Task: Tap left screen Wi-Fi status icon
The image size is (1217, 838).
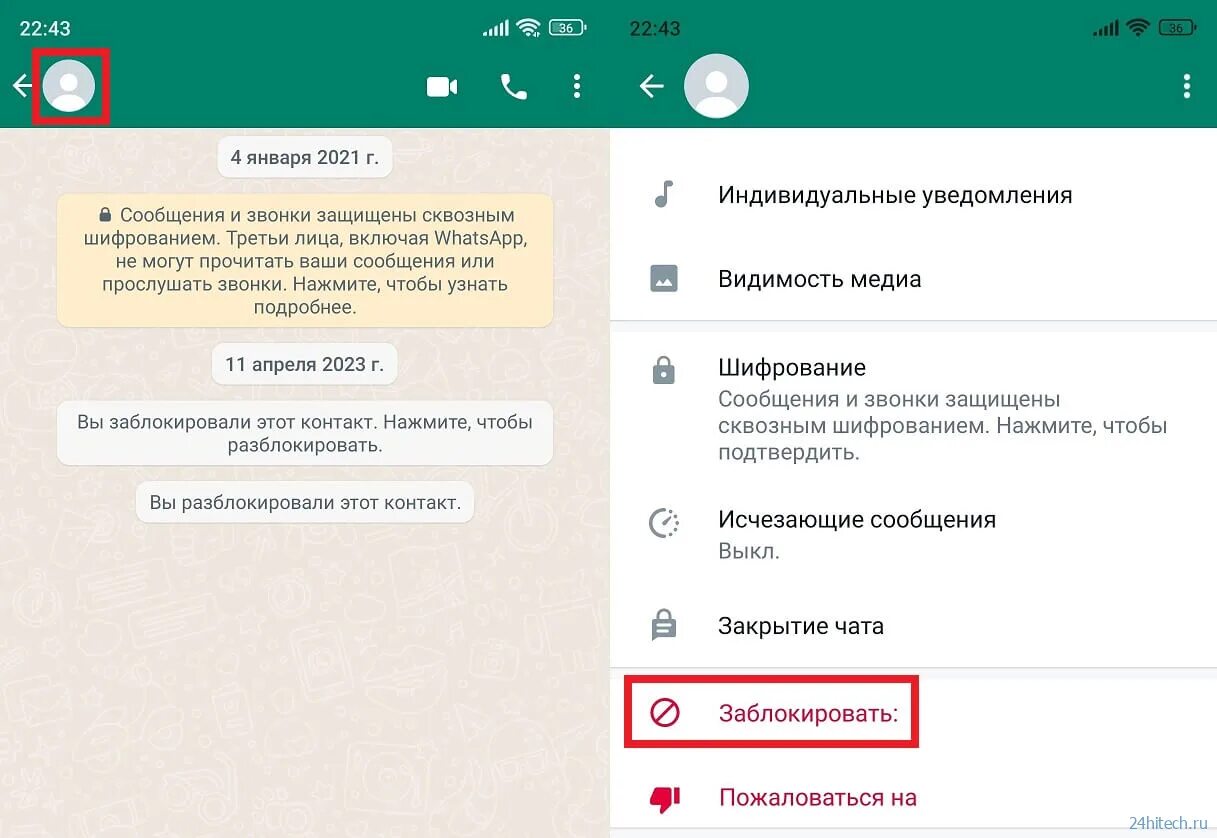Action: click(530, 28)
